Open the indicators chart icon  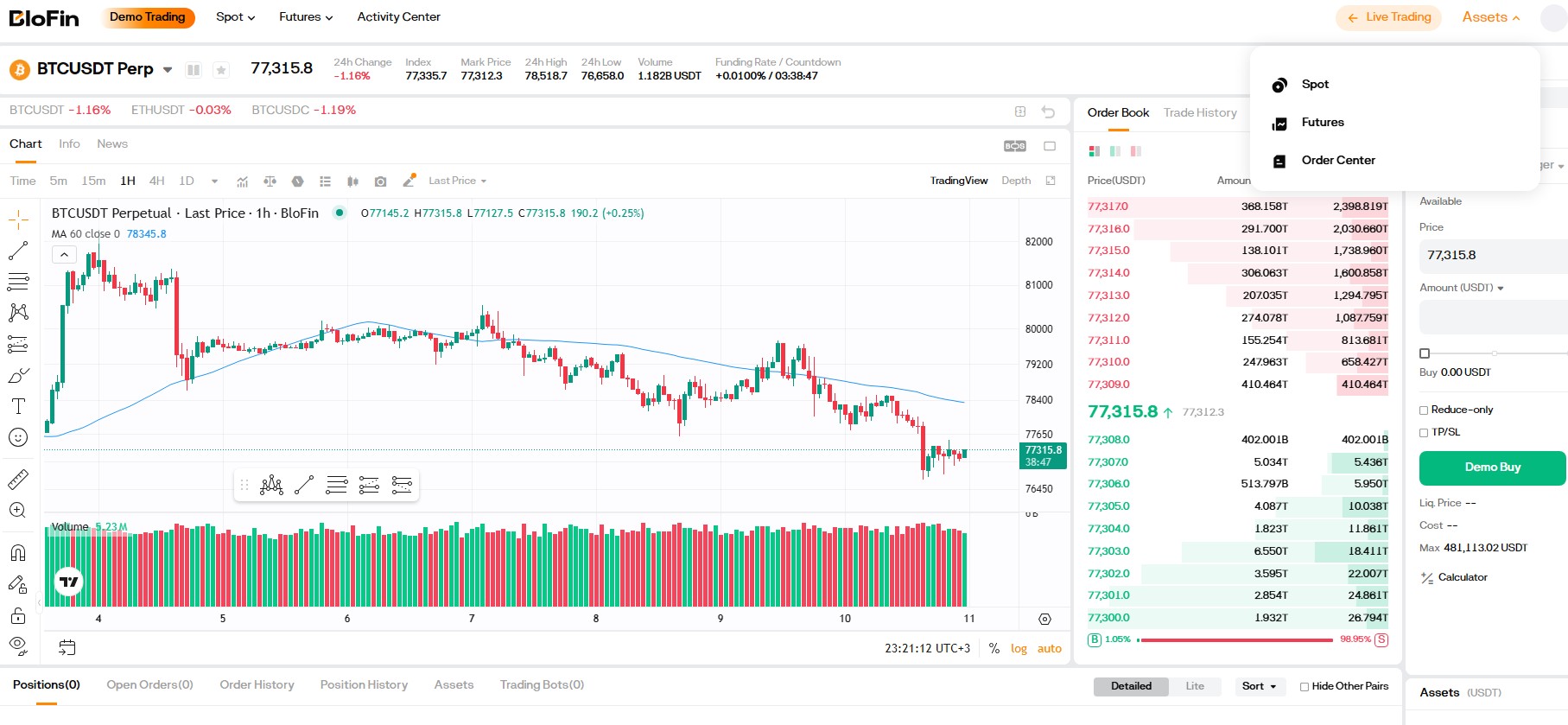pyautogui.click(x=243, y=181)
